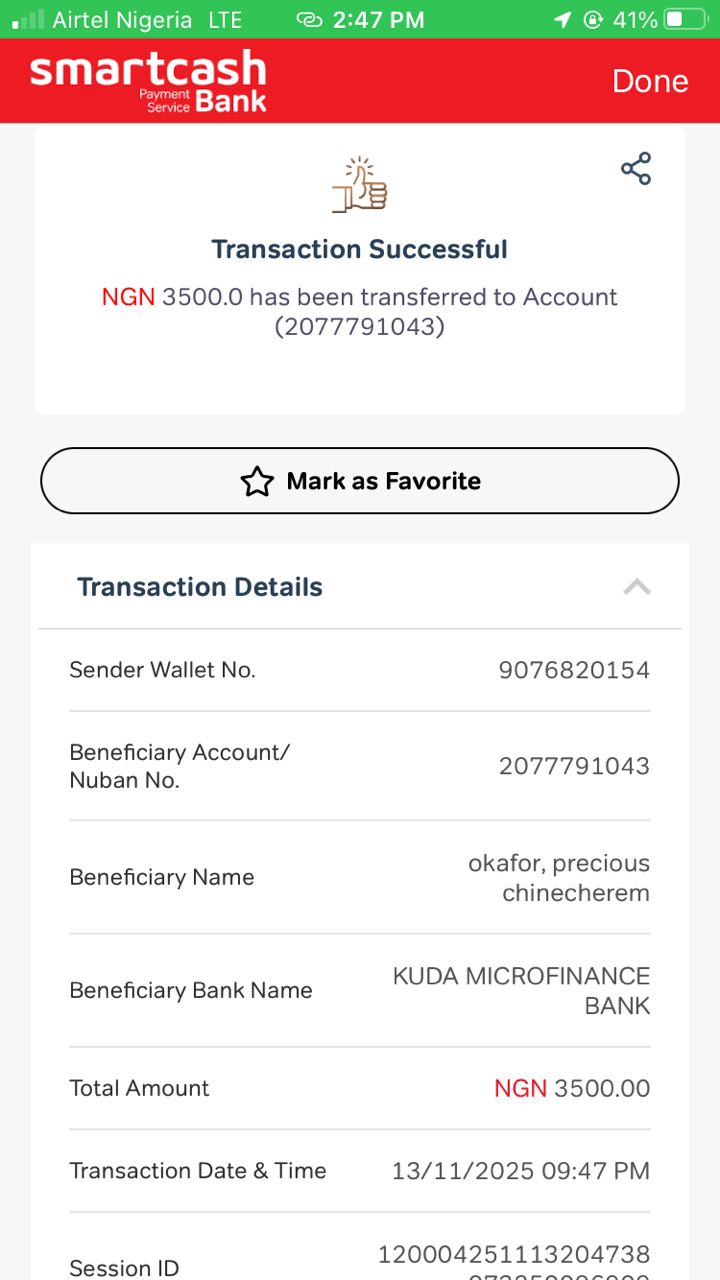Tap the Sender Wallet number 9076820154

pos(574,670)
